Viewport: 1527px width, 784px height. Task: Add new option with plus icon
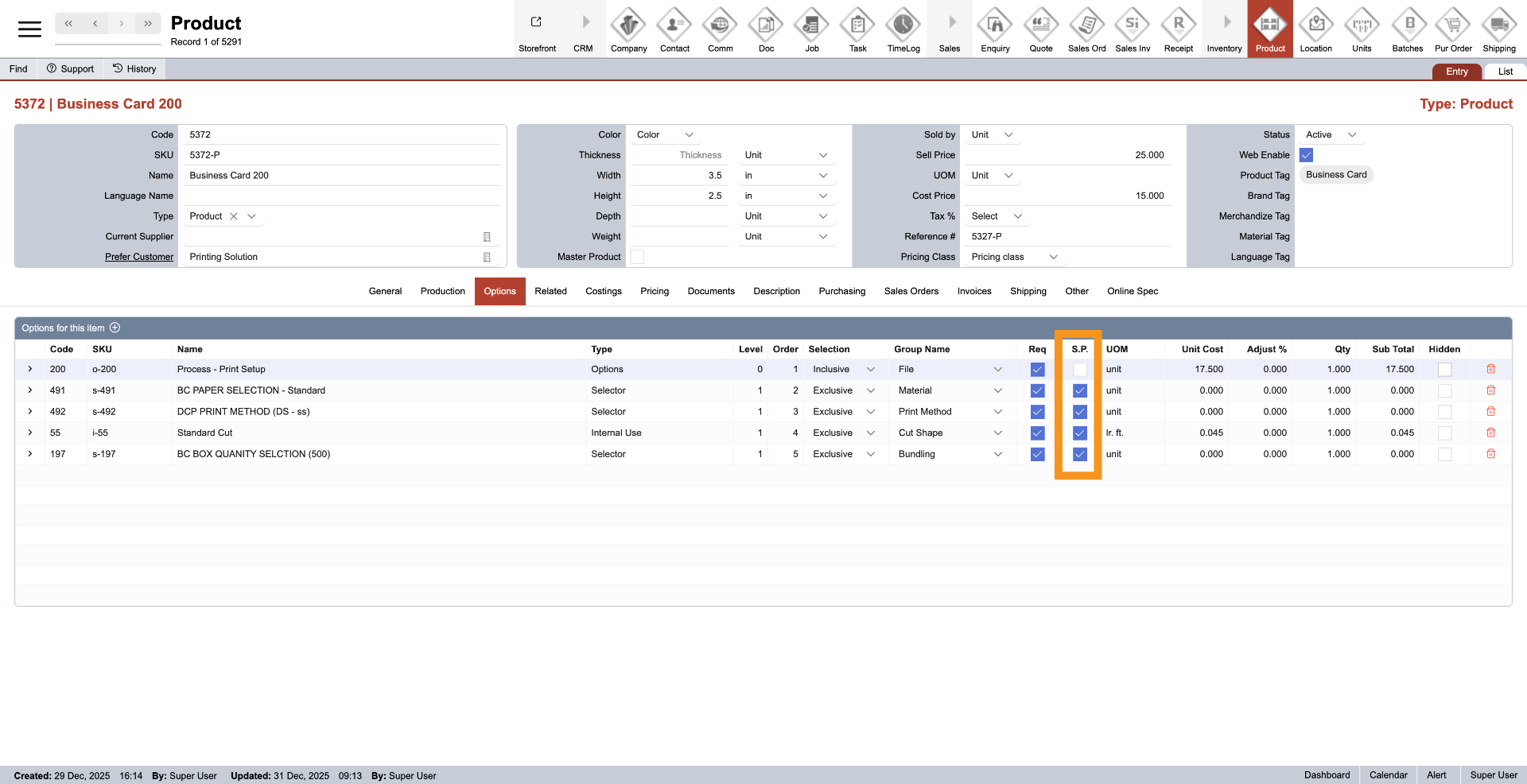115,328
